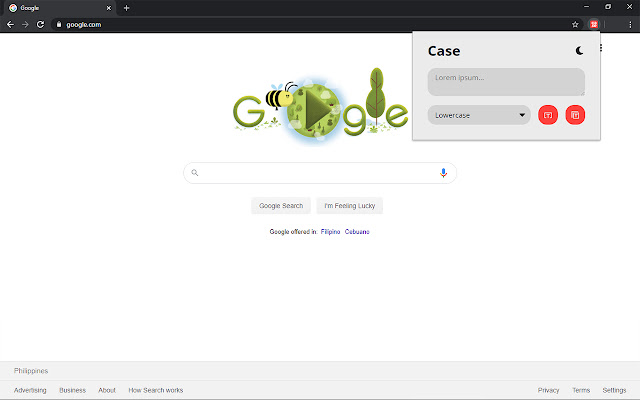Open the Privacy footer link
The image size is (640, 400).
[548, 390]
